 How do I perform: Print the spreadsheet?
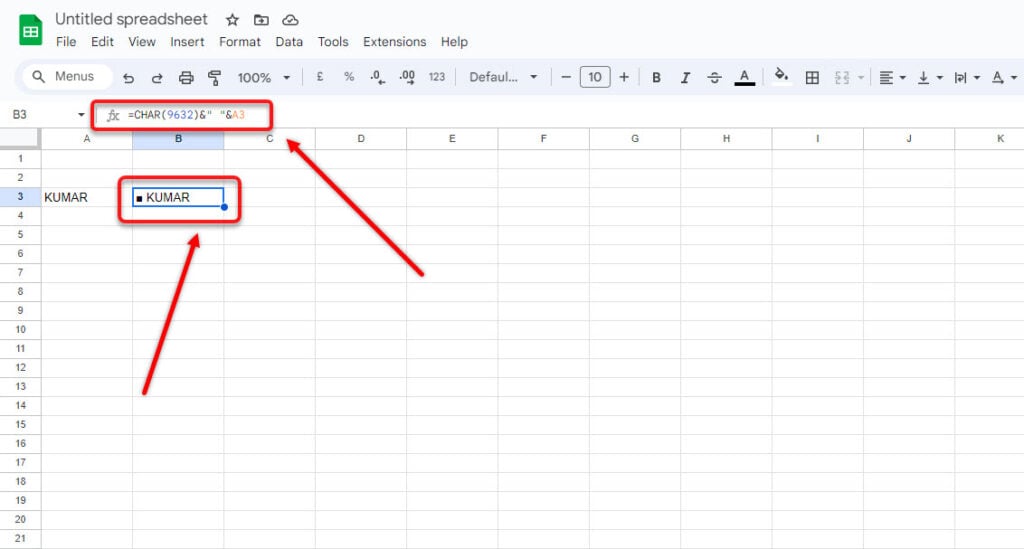186,78
